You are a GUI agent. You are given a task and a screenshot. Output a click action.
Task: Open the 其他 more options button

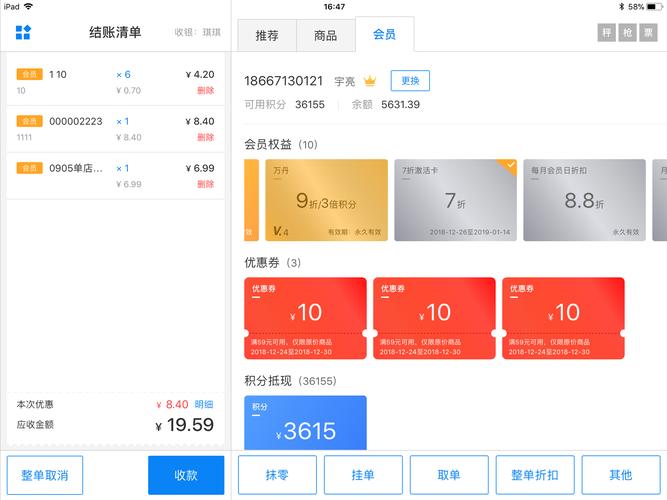coord(620,475)
